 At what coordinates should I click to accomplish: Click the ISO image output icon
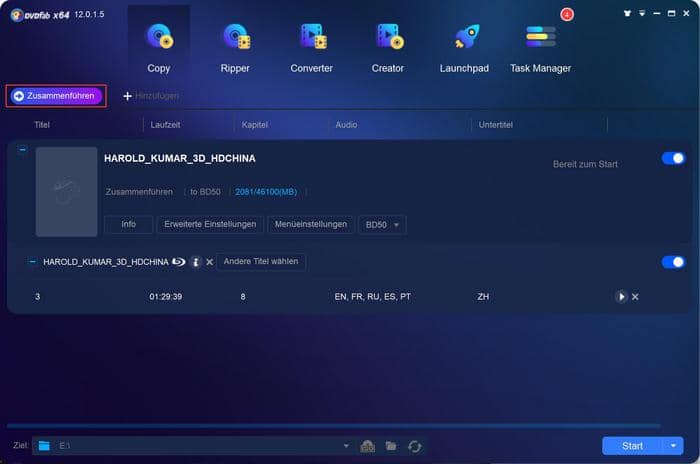pos(367,446)
